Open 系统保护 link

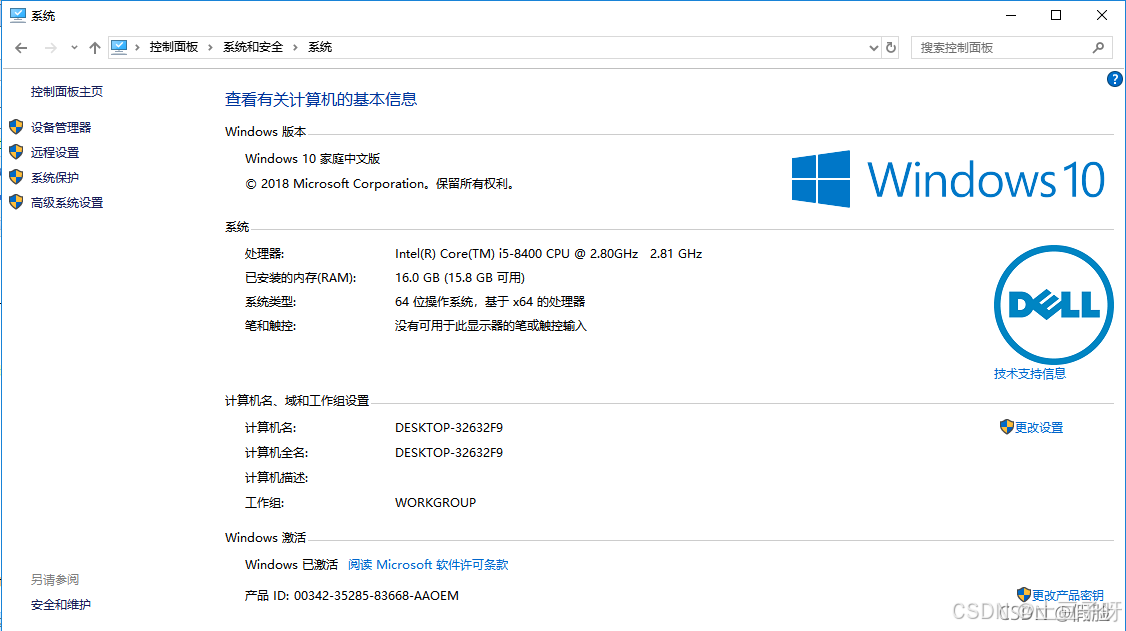tap(55, 177)
